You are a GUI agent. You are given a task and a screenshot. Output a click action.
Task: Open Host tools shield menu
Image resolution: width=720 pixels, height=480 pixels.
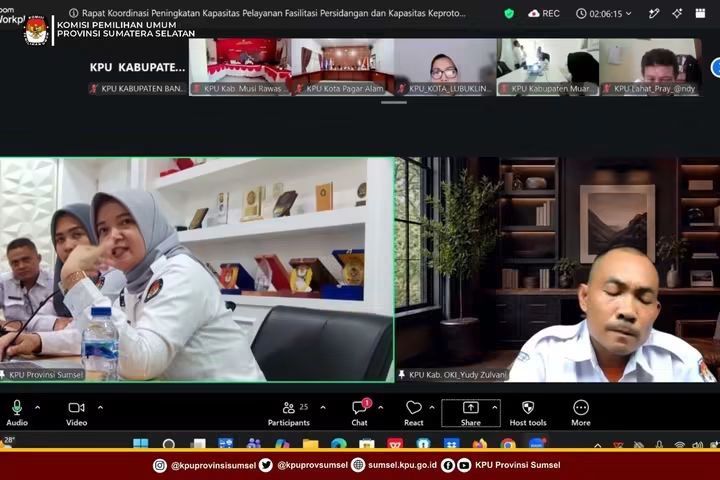pos(528,413)
